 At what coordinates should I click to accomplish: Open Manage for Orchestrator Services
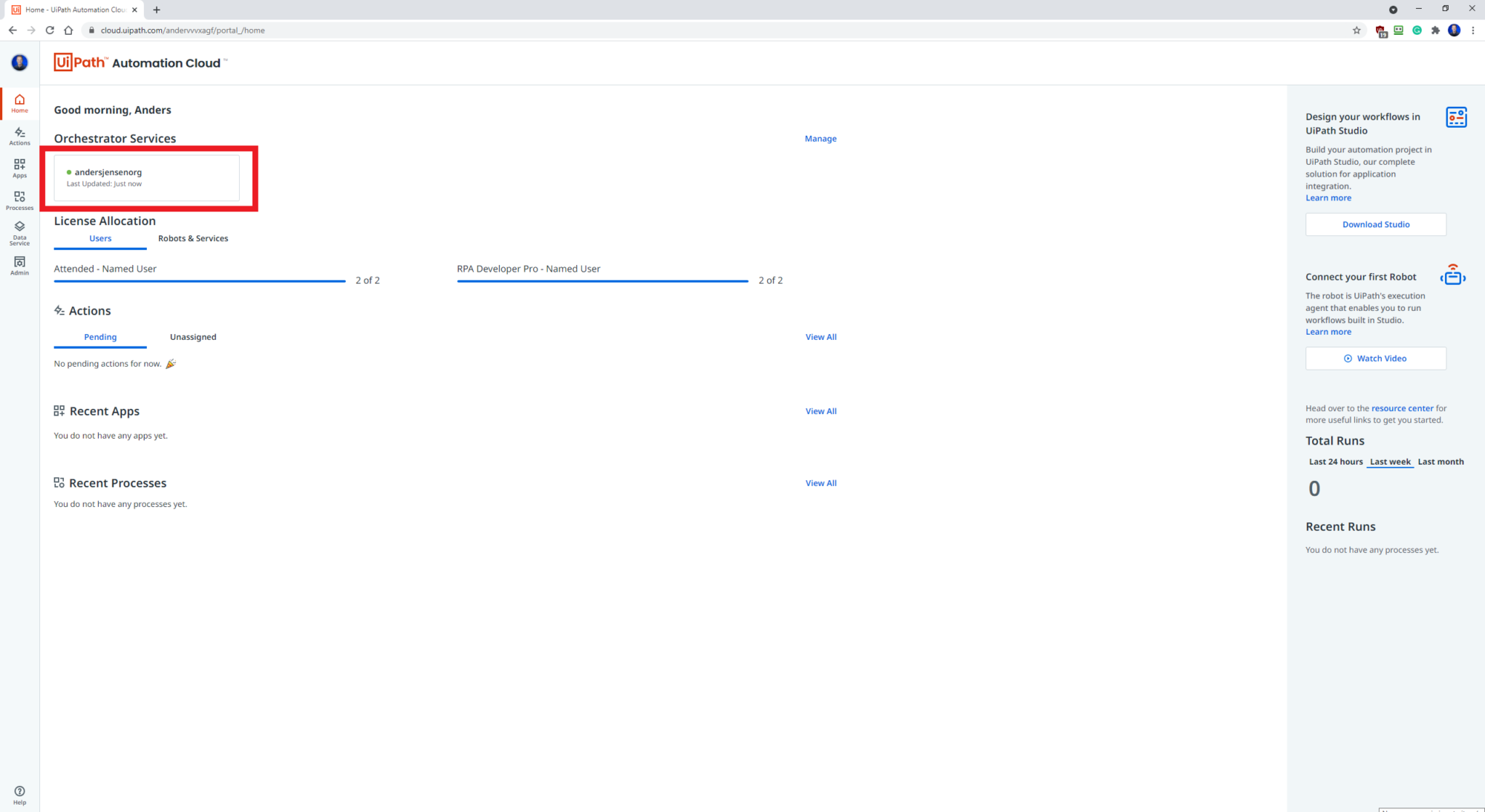click(820, 138)
